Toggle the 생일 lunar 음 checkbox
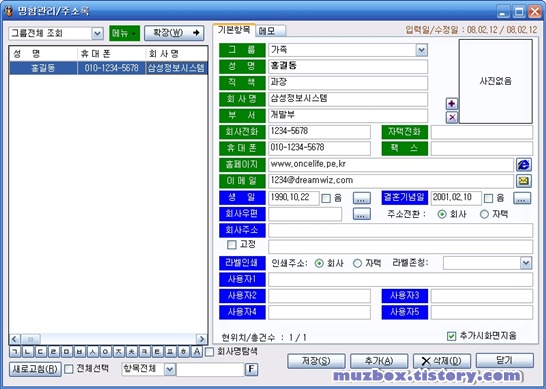 coord(326,199)
